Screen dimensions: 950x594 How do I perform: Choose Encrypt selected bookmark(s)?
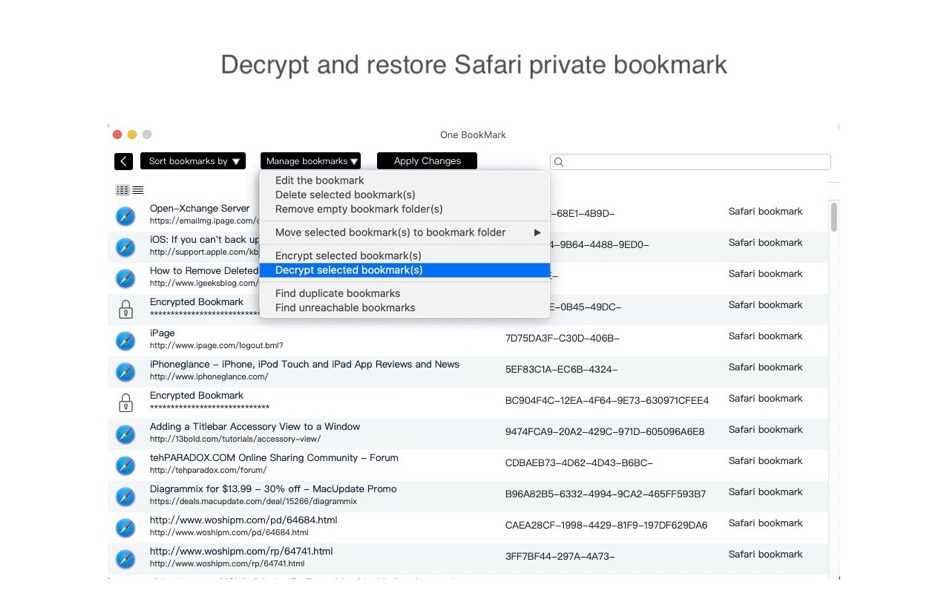[348, 256]
